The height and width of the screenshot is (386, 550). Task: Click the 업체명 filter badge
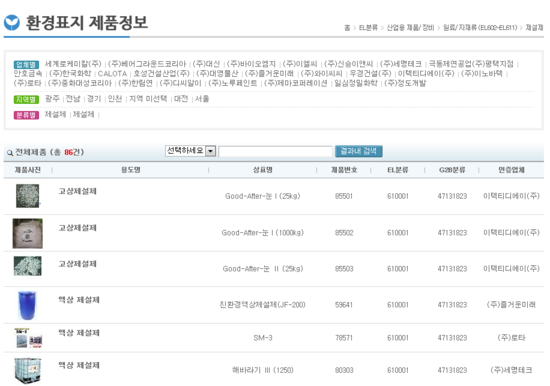pos(26,65)
